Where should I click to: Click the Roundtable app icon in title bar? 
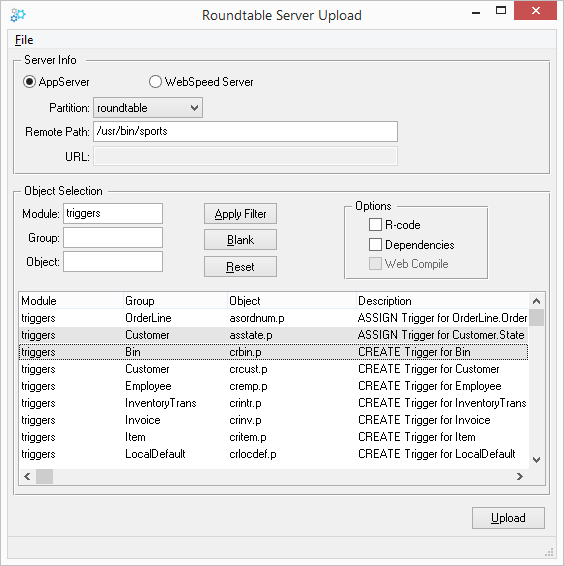tap(18, 15)
